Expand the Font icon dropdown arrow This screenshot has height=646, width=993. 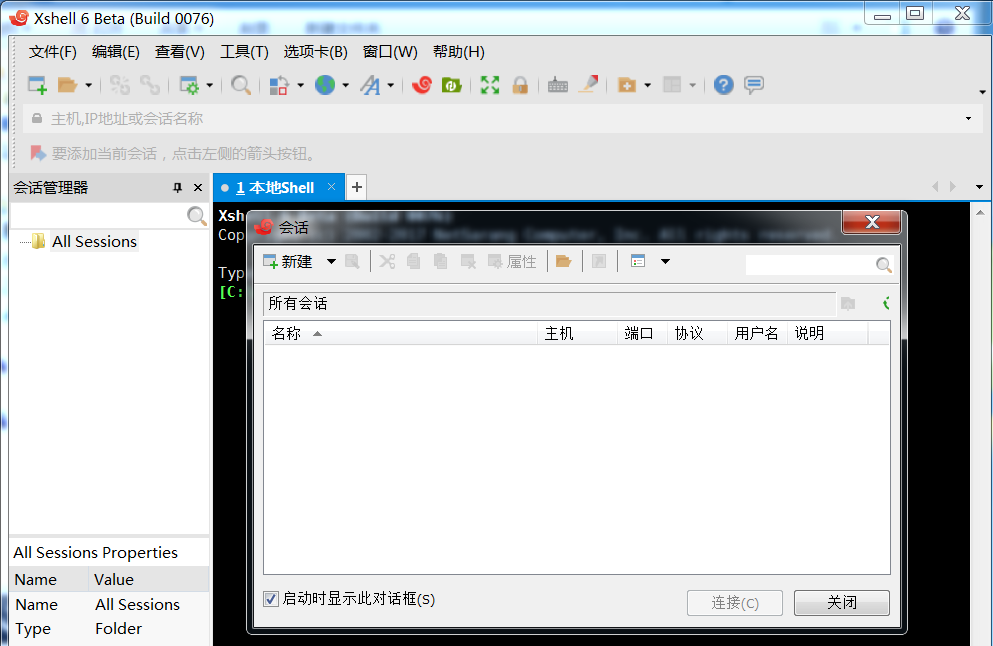click(x=391, y=85)
